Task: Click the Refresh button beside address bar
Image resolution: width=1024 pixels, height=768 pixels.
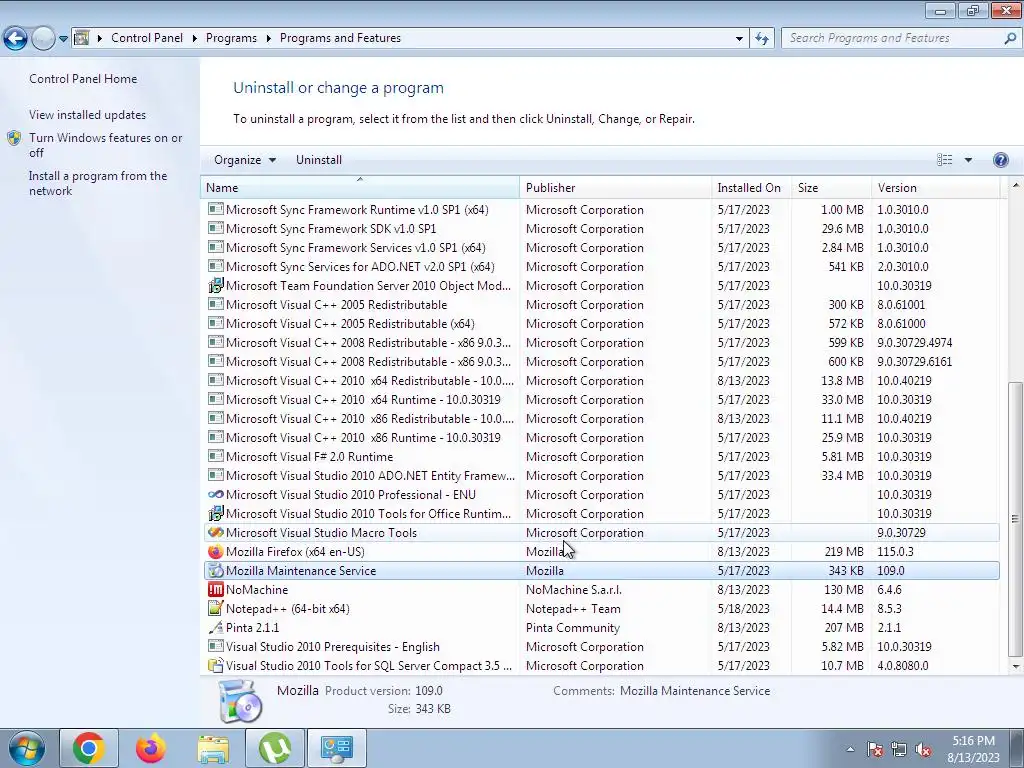Action: (x=761, y=39)
